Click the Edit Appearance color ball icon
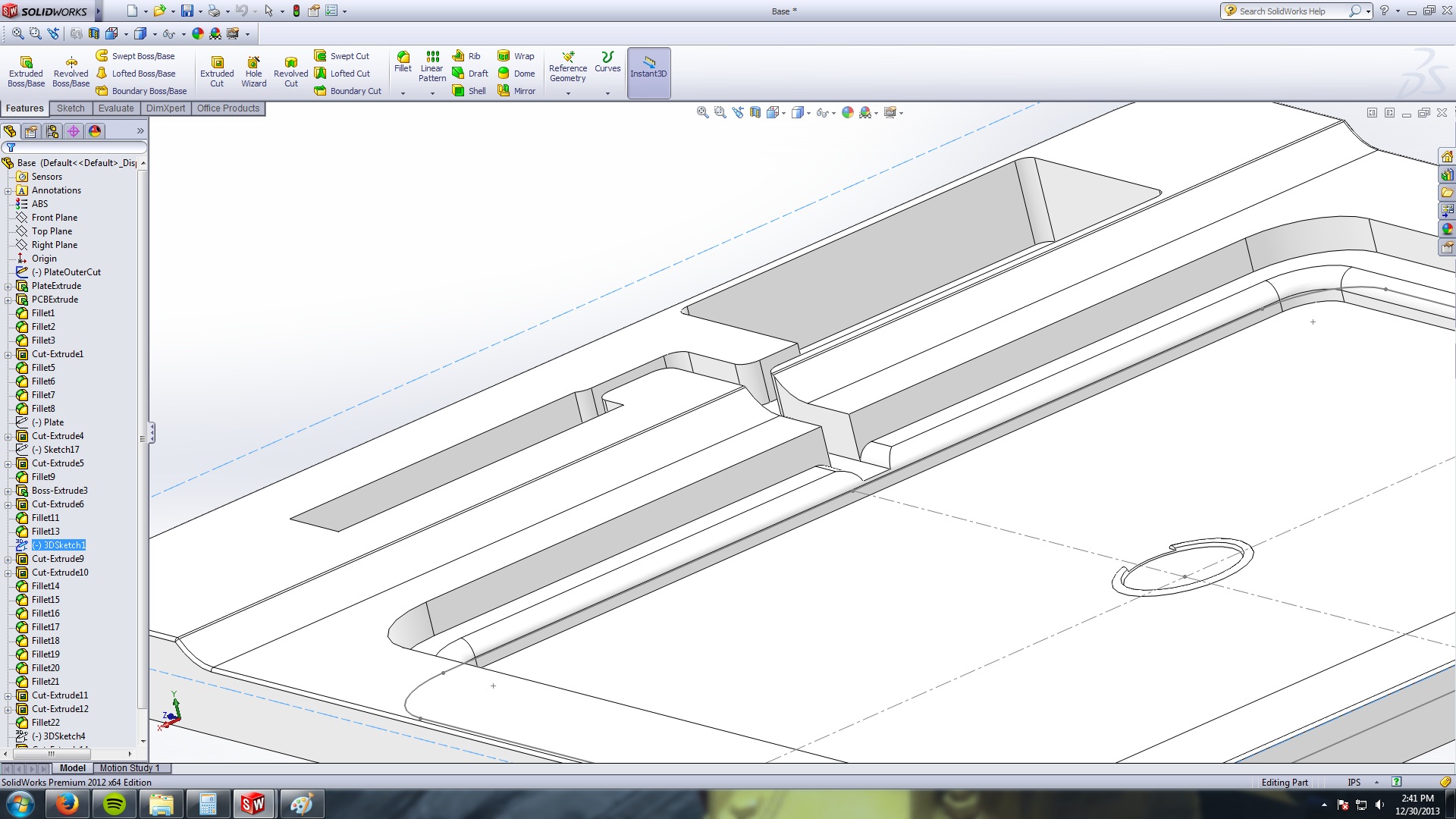Image resolution: width=1456 pixels, height=819 pixels. tap(848, 113)
